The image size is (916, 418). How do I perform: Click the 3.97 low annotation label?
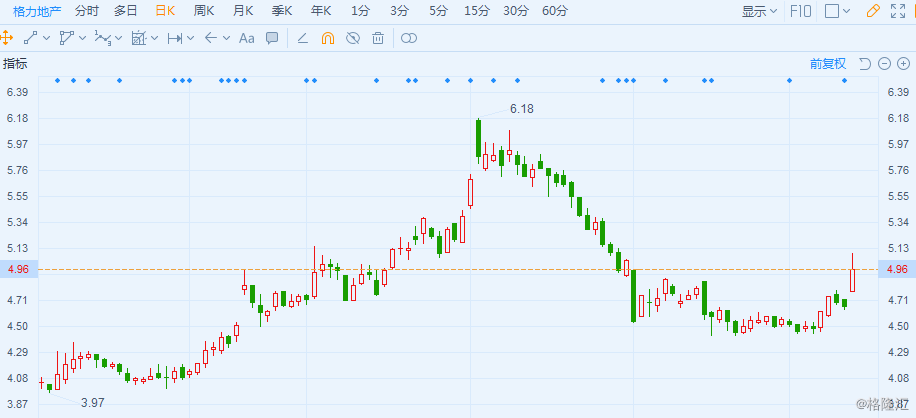pos(93,402)
